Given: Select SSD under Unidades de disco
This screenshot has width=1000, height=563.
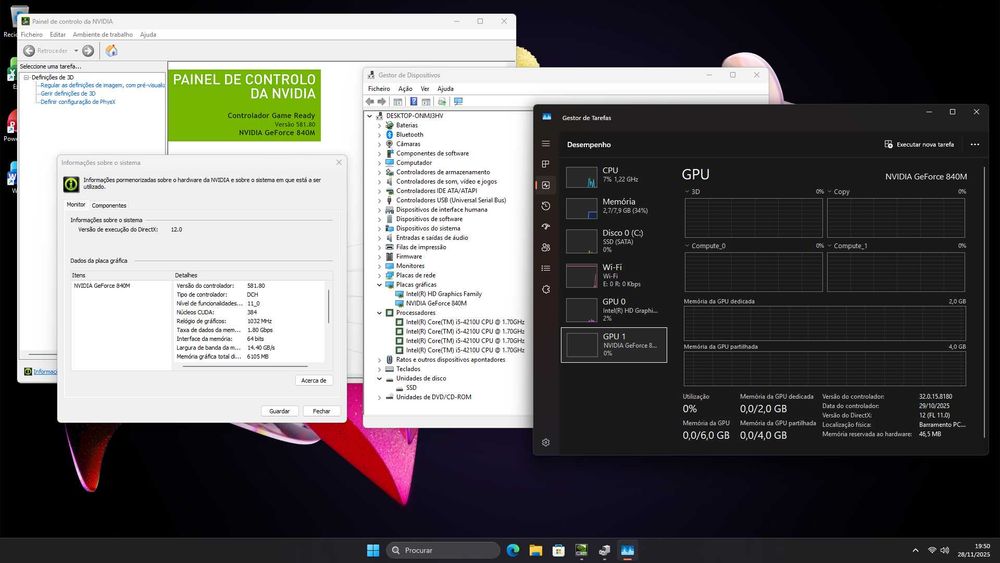Looking at the screenshot, I should tap(411, 388).
